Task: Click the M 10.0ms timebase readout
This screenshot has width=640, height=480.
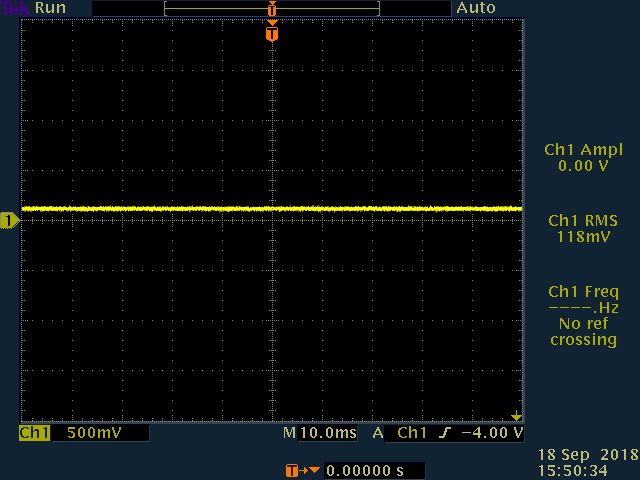Action: [x=320, y=433]
